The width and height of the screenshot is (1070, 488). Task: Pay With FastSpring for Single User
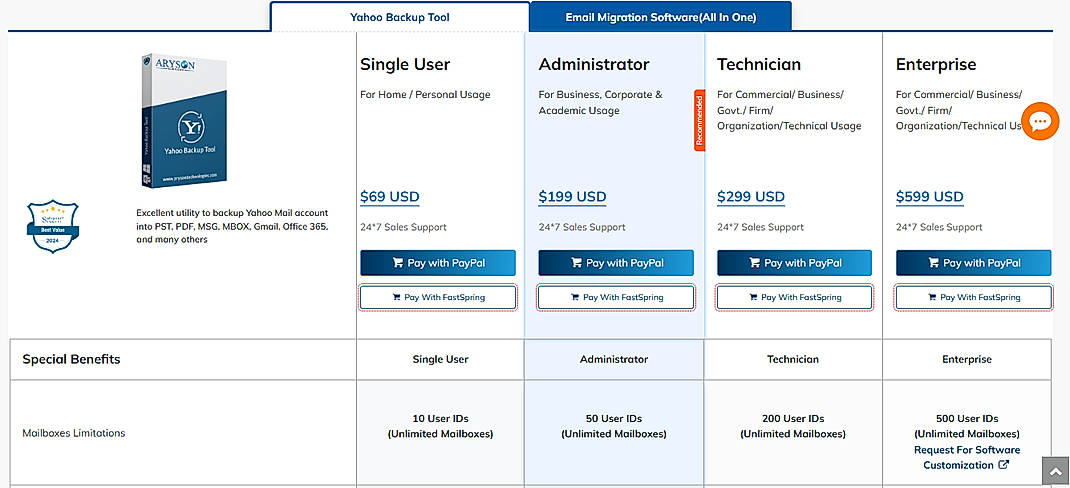[x=437, y=298]
